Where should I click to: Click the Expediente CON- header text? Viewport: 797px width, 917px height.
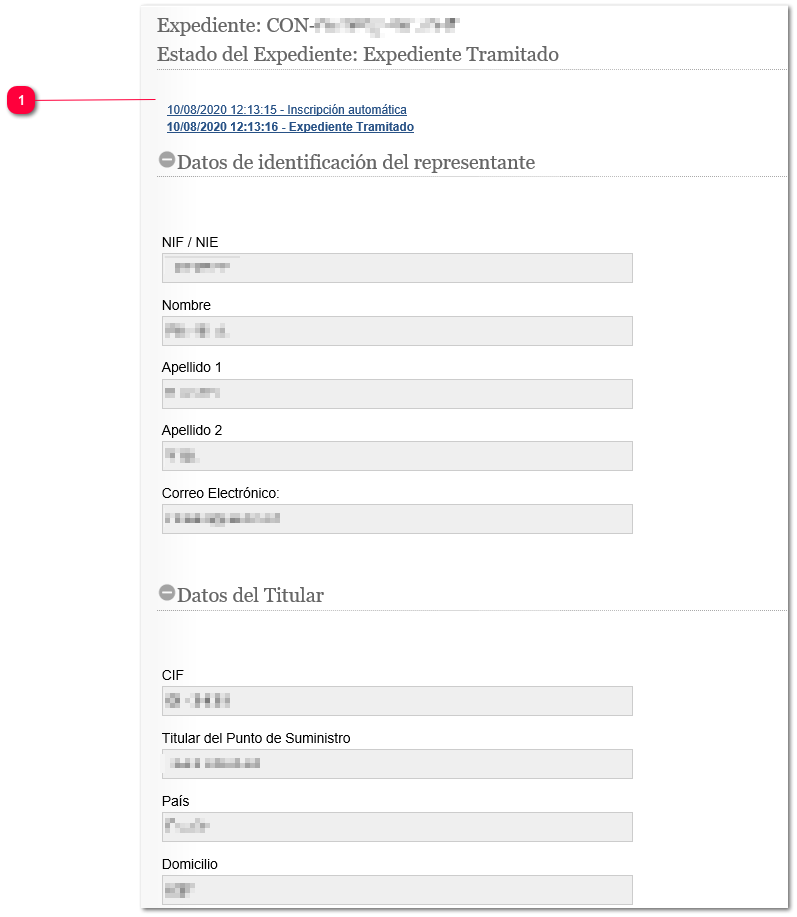pyautogui.click(x=308, y=25)
